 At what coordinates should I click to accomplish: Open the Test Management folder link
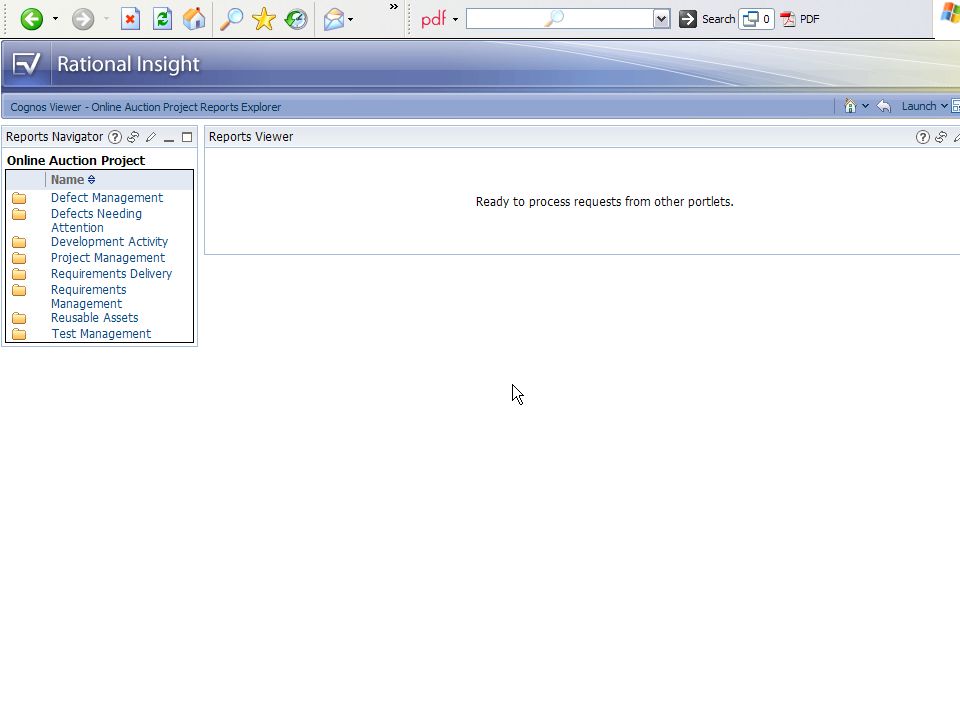[101, 334]
